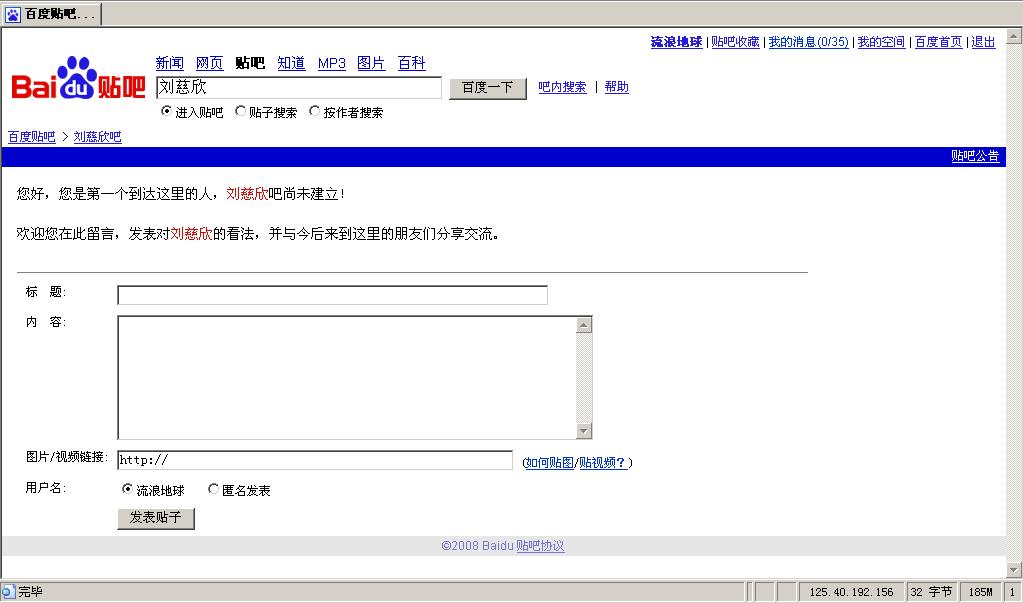Switch to the MP3 search tab

click(331, 63)
